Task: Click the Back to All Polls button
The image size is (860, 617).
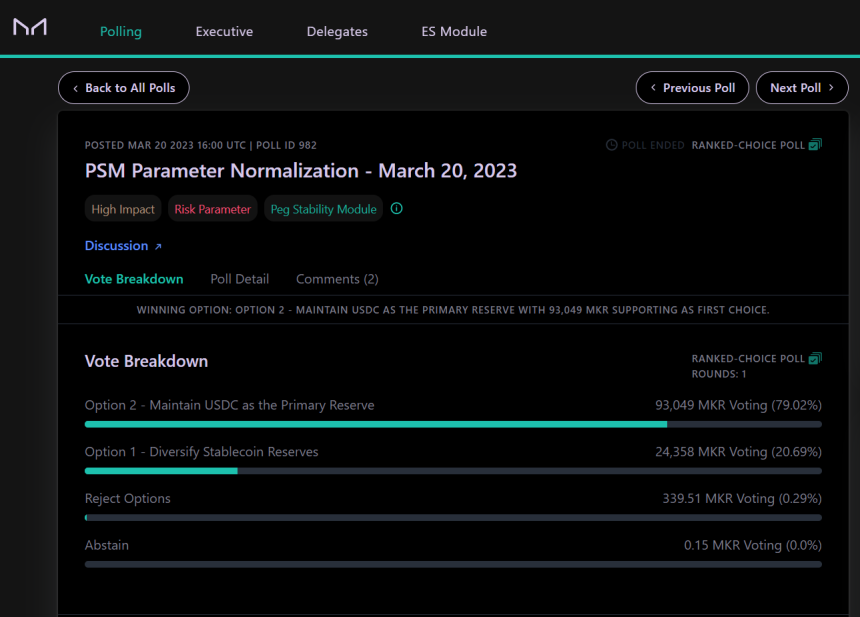Action: click(124, 88)
